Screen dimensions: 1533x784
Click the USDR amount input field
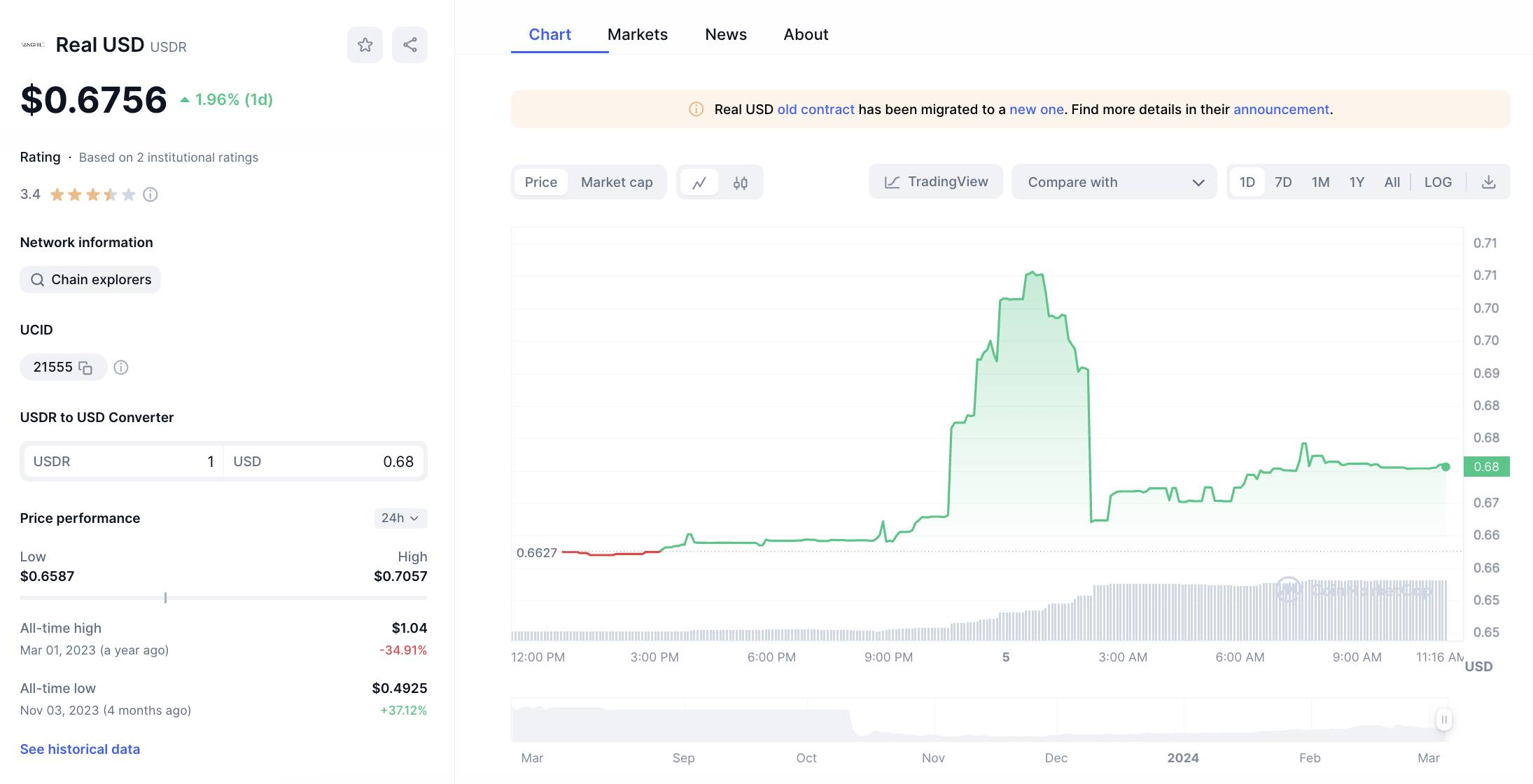[x=123, y=461]
